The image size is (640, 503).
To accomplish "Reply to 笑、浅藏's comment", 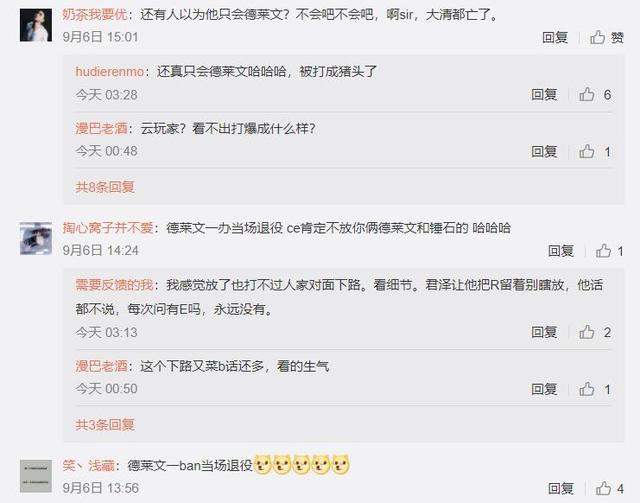I will pyautogui.click(x=561, y=488).
